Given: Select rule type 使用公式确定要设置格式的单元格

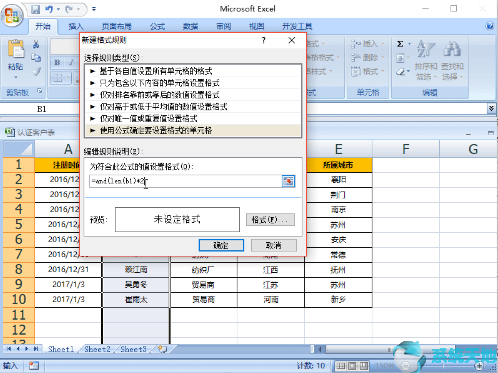Looking at the screenshot, I should click(x=193, y=130).
